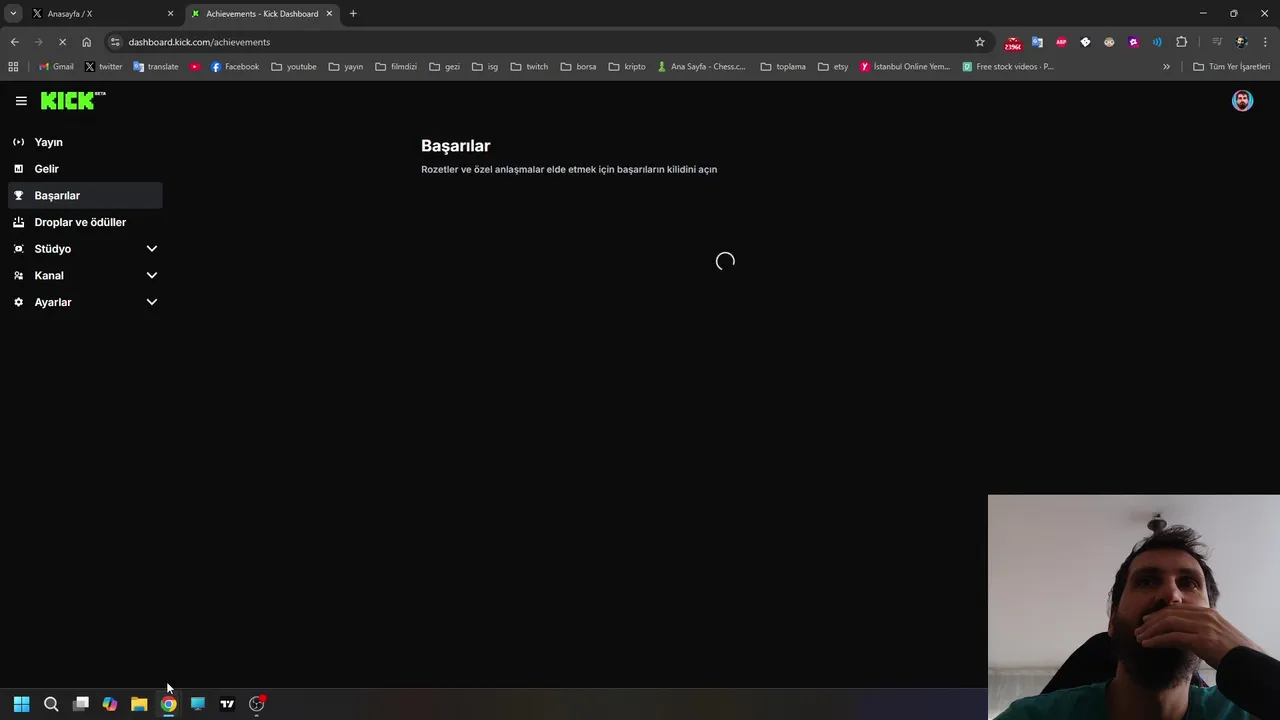Expand the Kanal chevron

[x=152, y=275]
